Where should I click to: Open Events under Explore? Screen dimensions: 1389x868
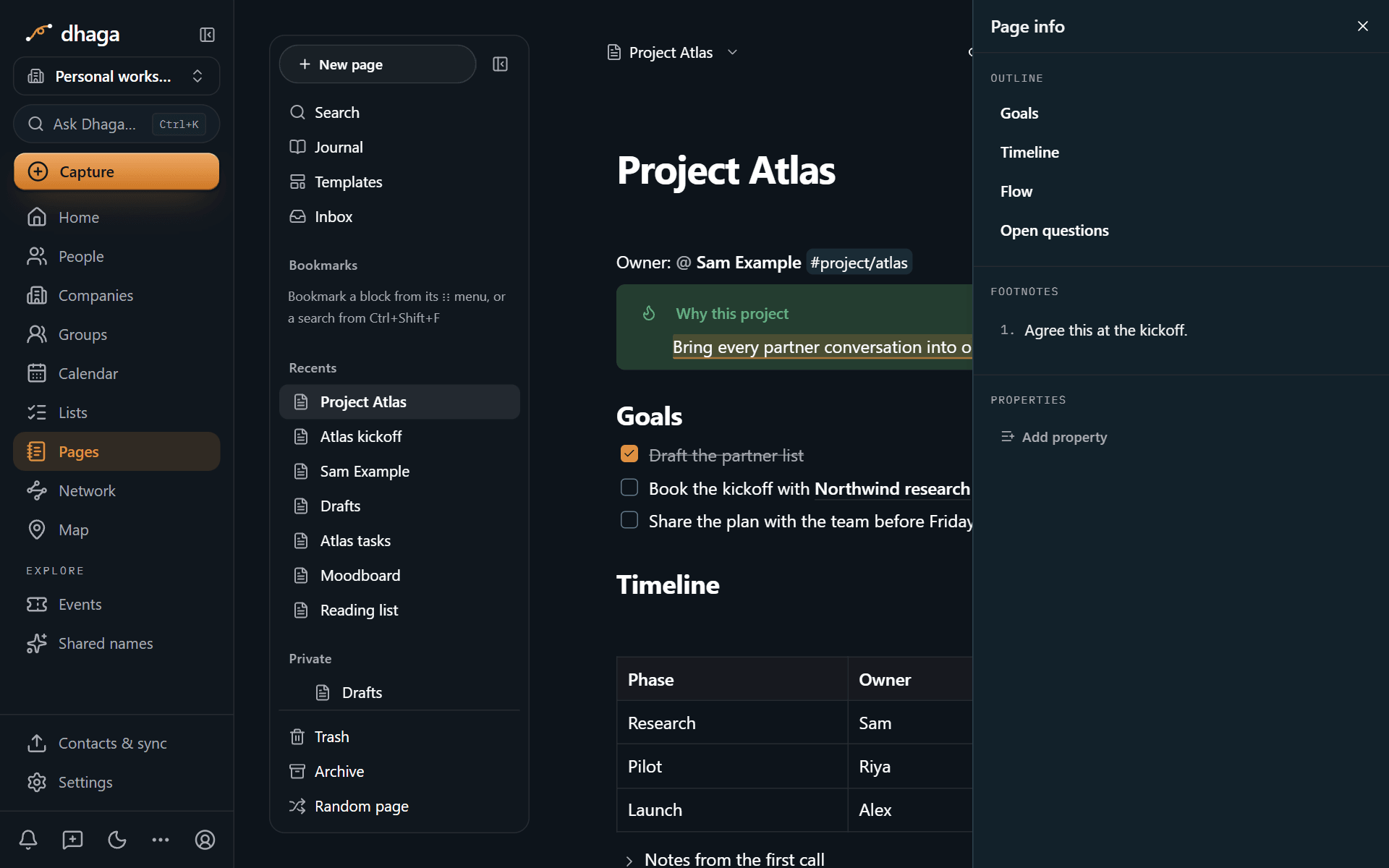(116, 604)
